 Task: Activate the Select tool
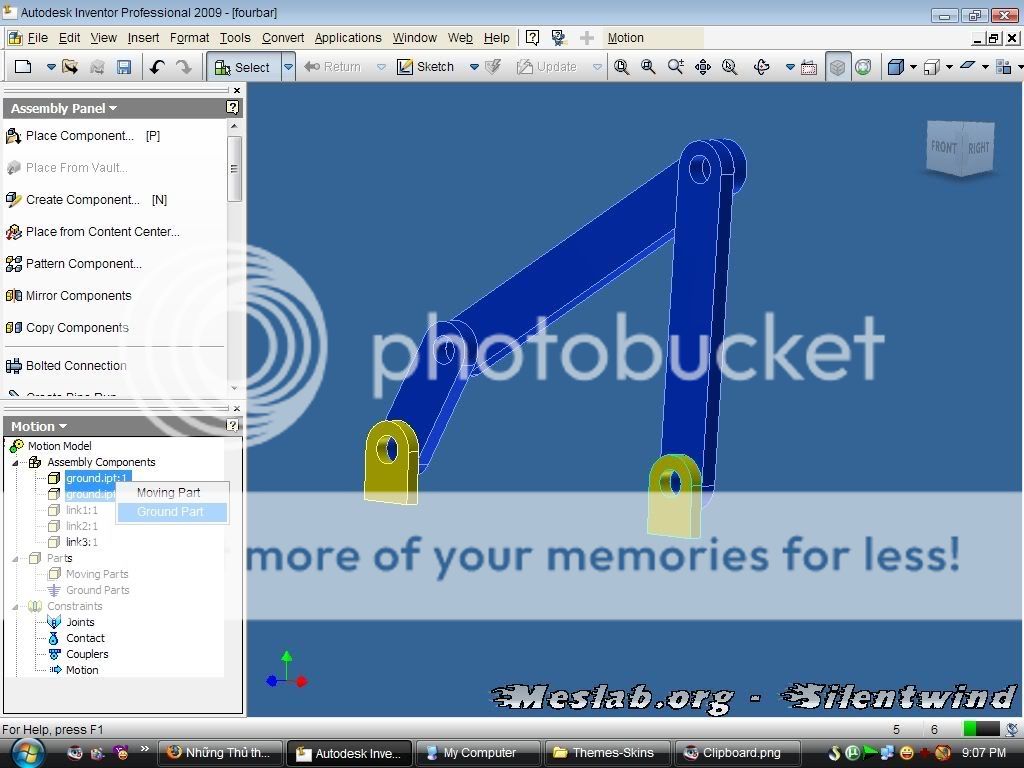[x=243, y=67]
